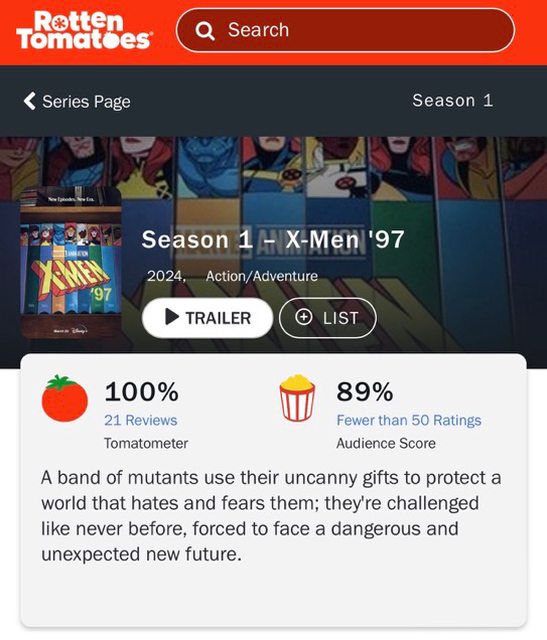Click the popcorn bucket audience icon
This screenshot has width=547, height=640.
[297, 398]
